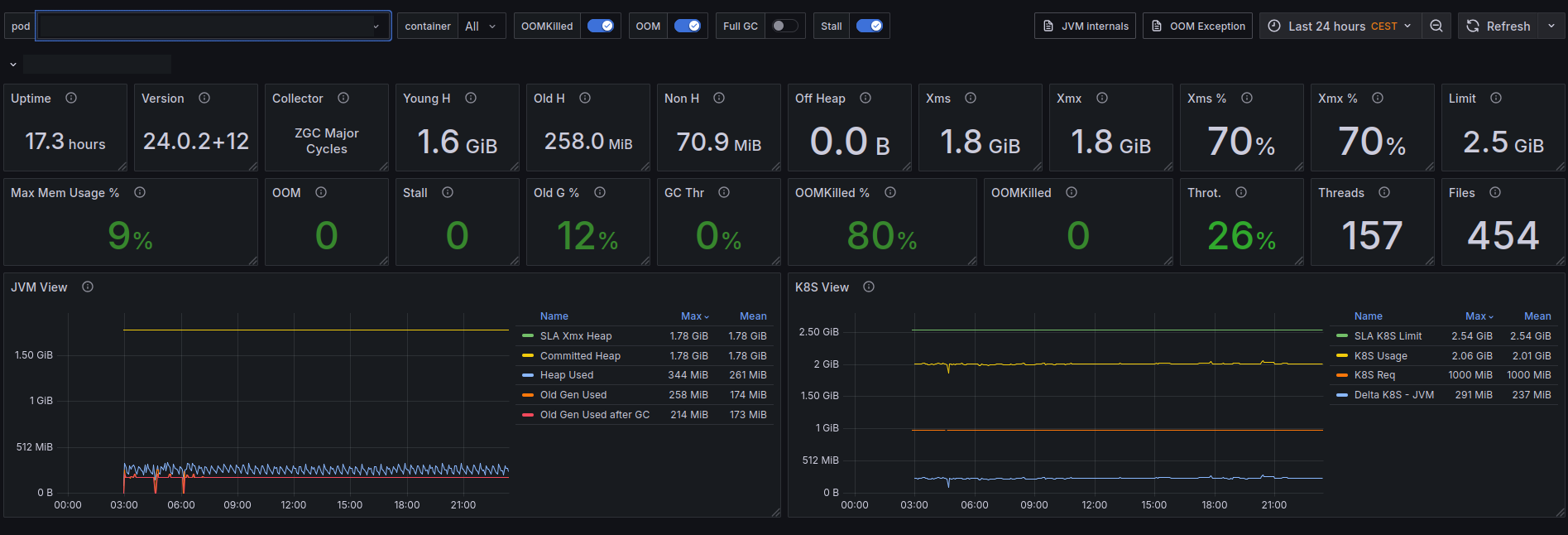Expand refresh interval dropdown arrow
1568x535 pixels.
click(1551, 26)
